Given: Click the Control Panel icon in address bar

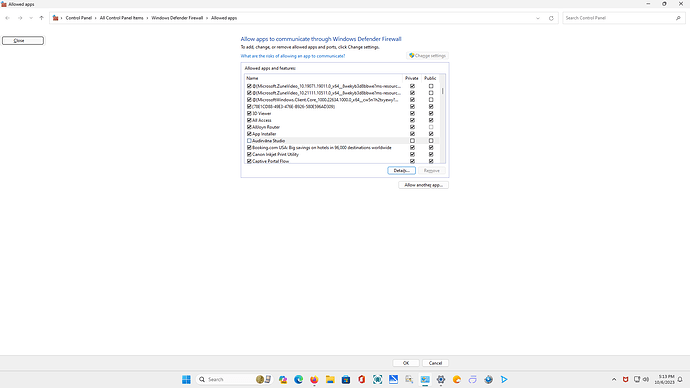Looking at the screenshot, I should click(x=55, y=18).
